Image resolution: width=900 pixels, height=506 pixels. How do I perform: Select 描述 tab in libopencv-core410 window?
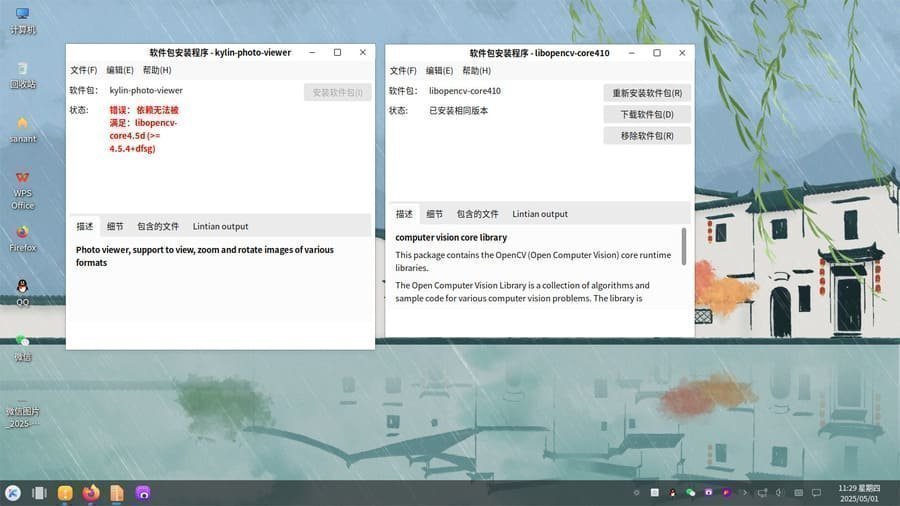404,213
